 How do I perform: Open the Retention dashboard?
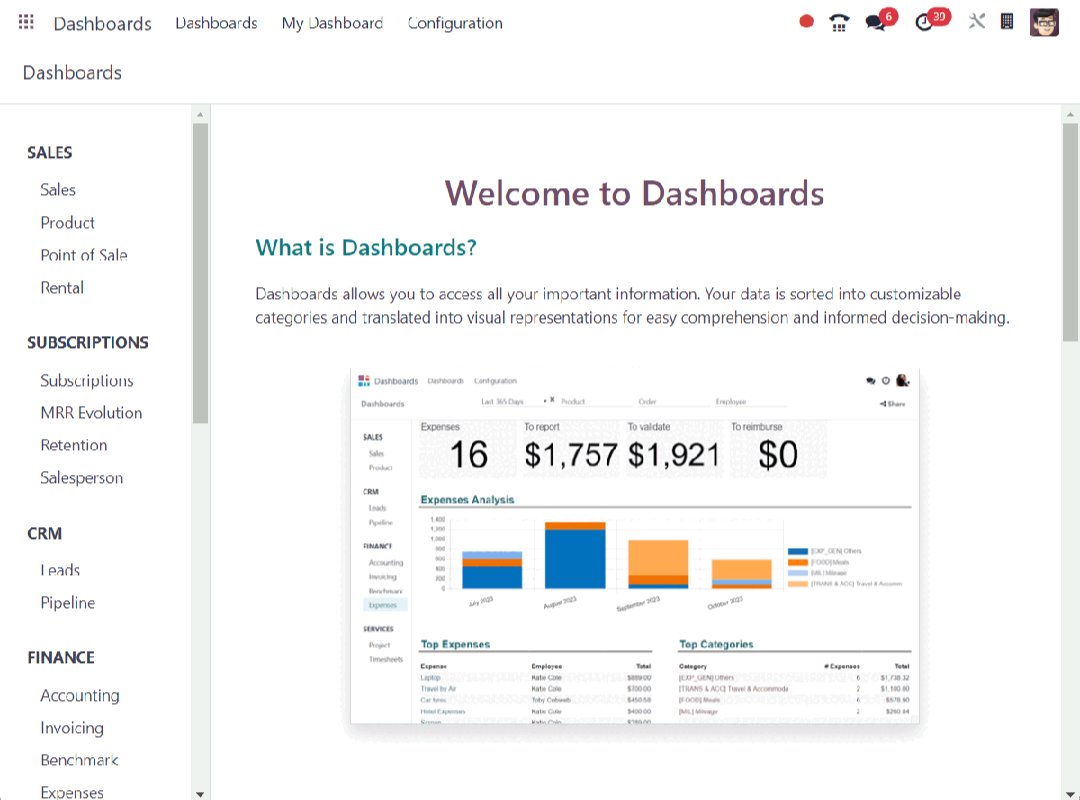(74, 445)
